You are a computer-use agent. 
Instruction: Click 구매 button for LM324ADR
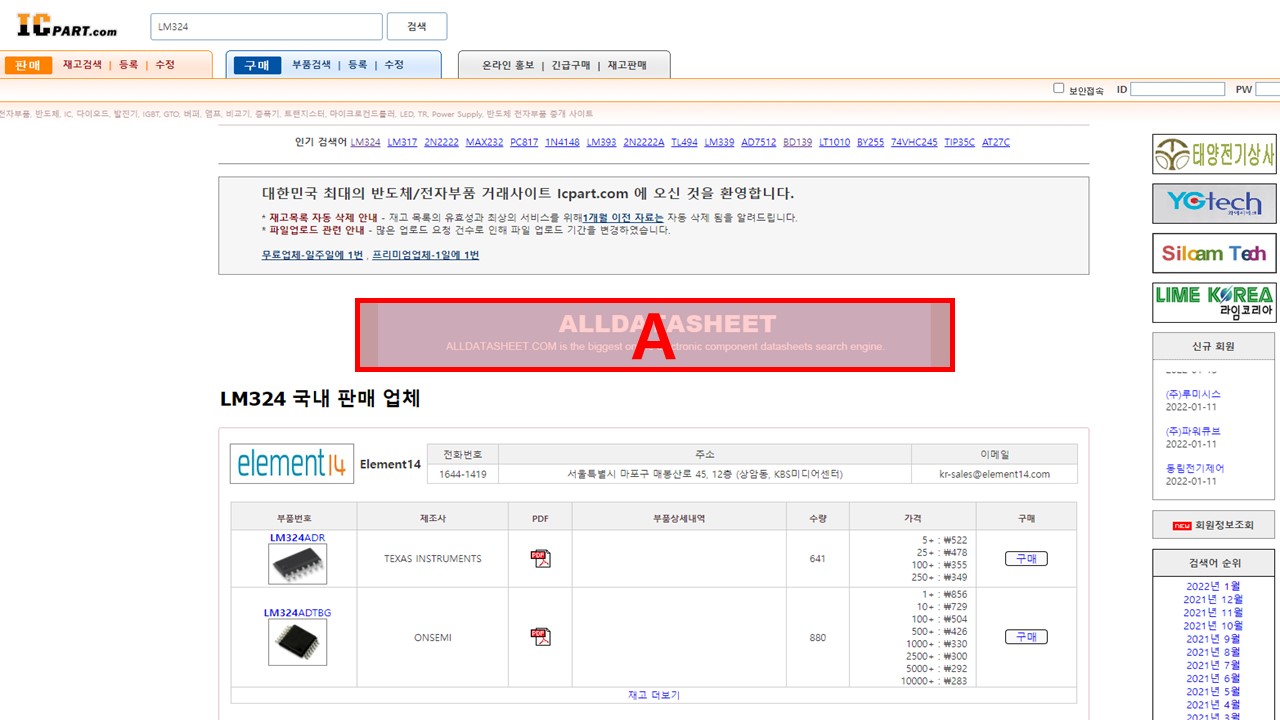coord(1026,558)
